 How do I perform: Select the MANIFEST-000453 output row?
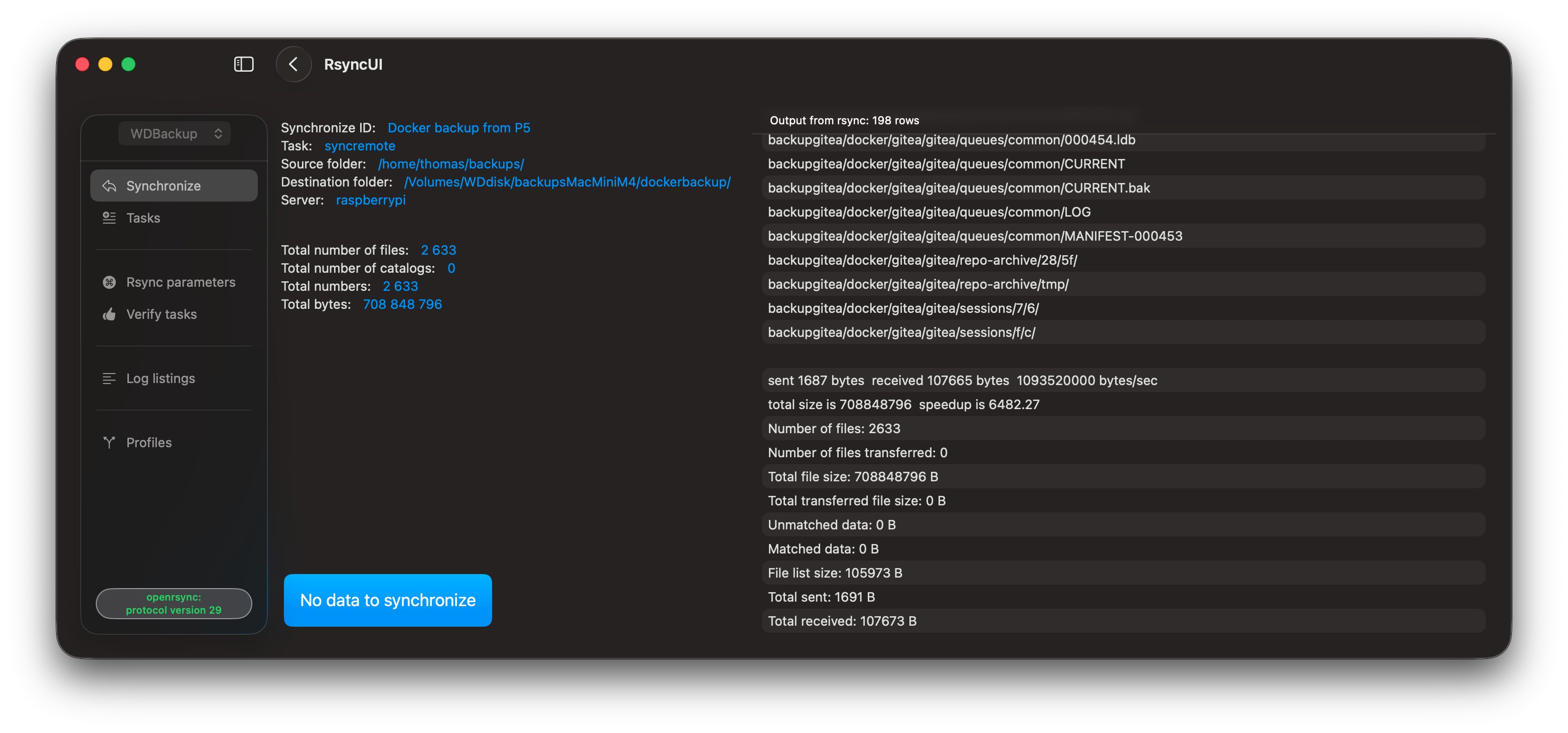[1124, 236]
